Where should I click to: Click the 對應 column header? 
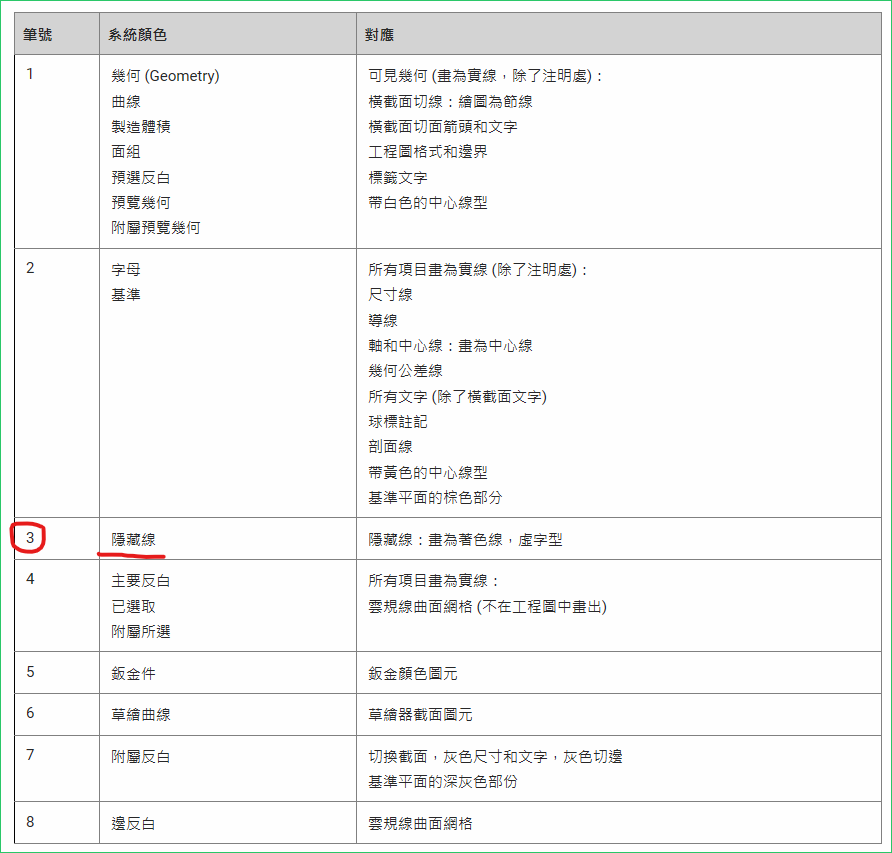tap(381, 35)
